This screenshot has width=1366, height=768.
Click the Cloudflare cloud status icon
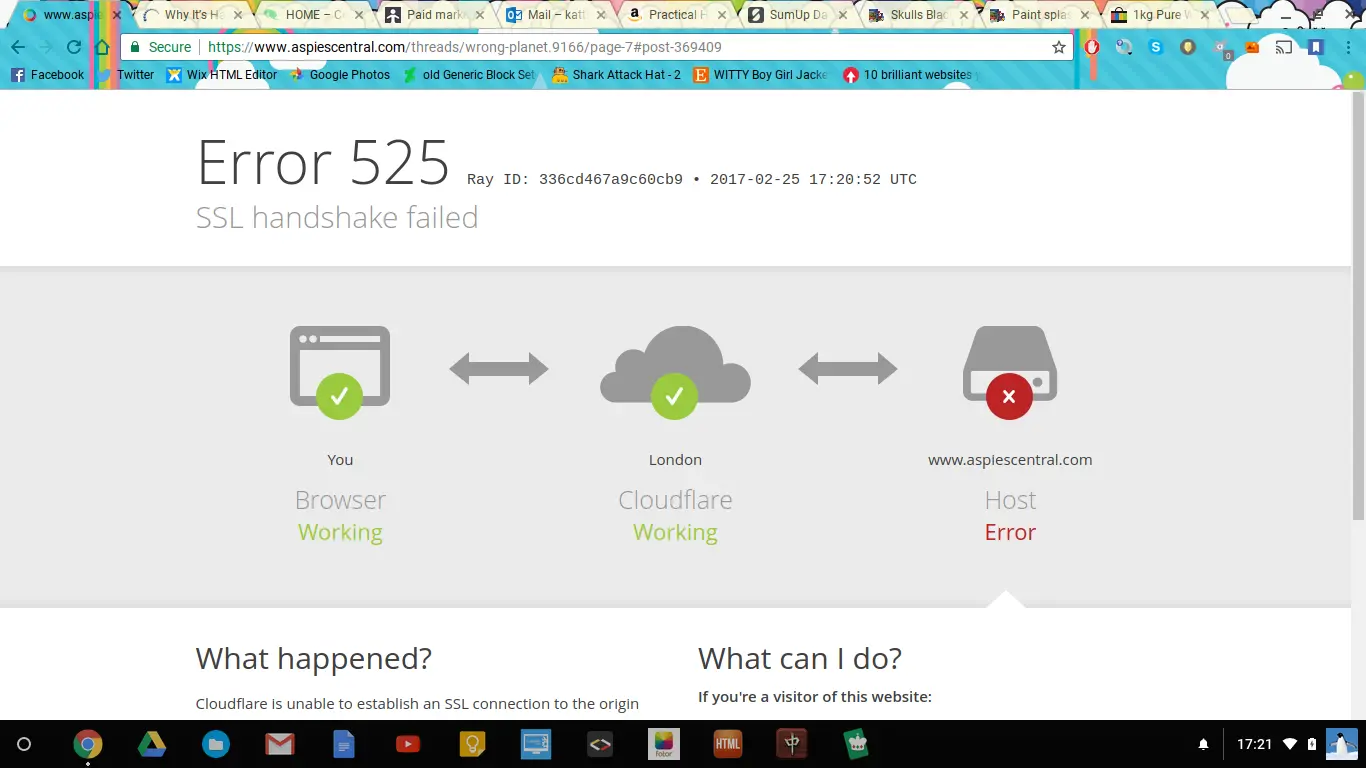[x=675, y=372]
